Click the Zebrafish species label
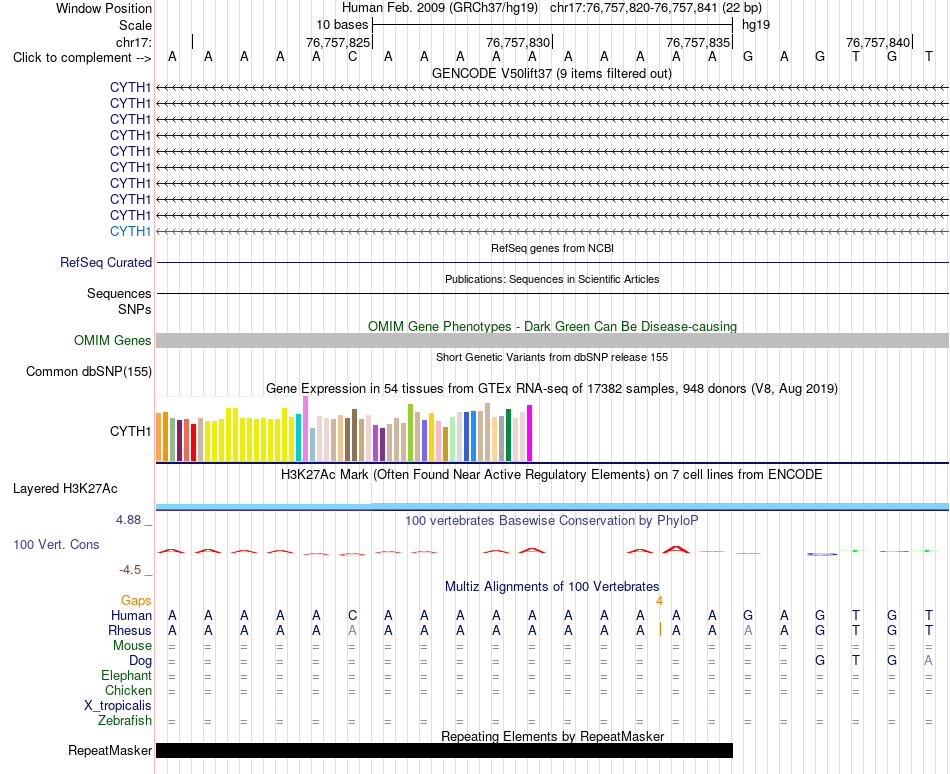 [125, 721]
